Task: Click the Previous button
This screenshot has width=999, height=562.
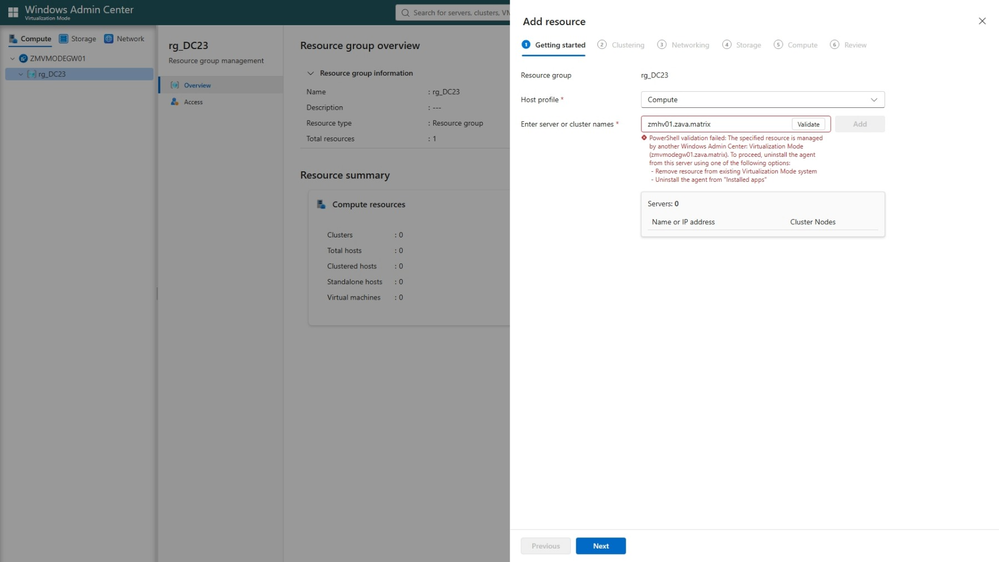Action: tap(545, 546)
